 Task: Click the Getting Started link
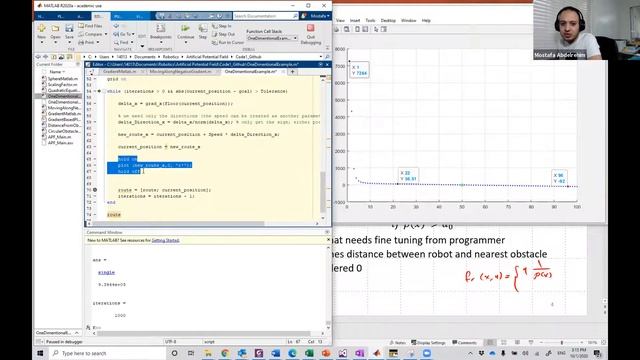165,240
